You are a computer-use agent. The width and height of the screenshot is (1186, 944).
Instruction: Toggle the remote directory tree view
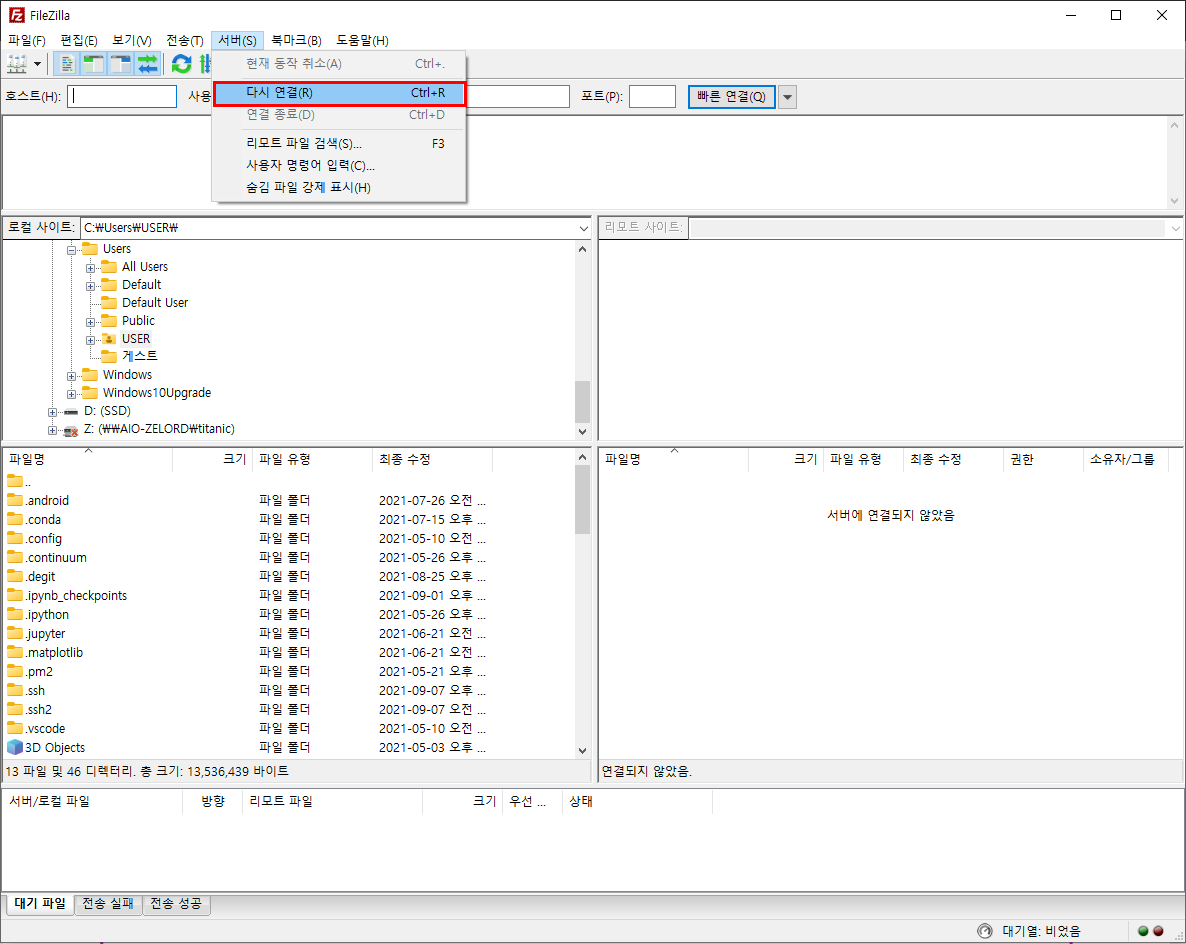tap(121, 64)
